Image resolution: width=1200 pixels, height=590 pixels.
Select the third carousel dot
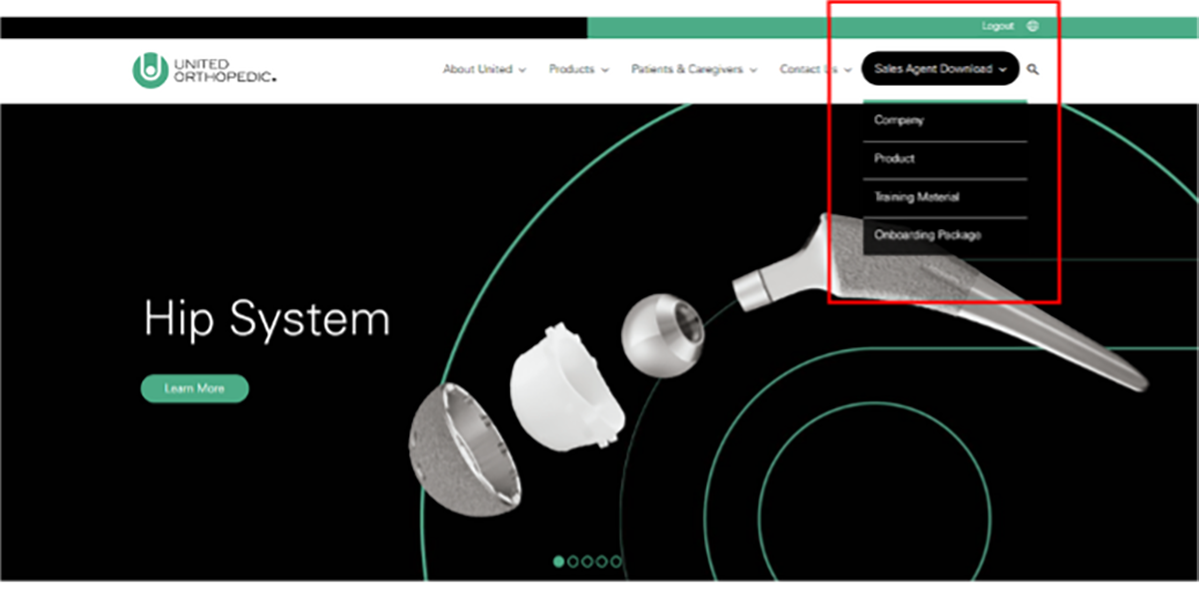click(x=587, y=562)
